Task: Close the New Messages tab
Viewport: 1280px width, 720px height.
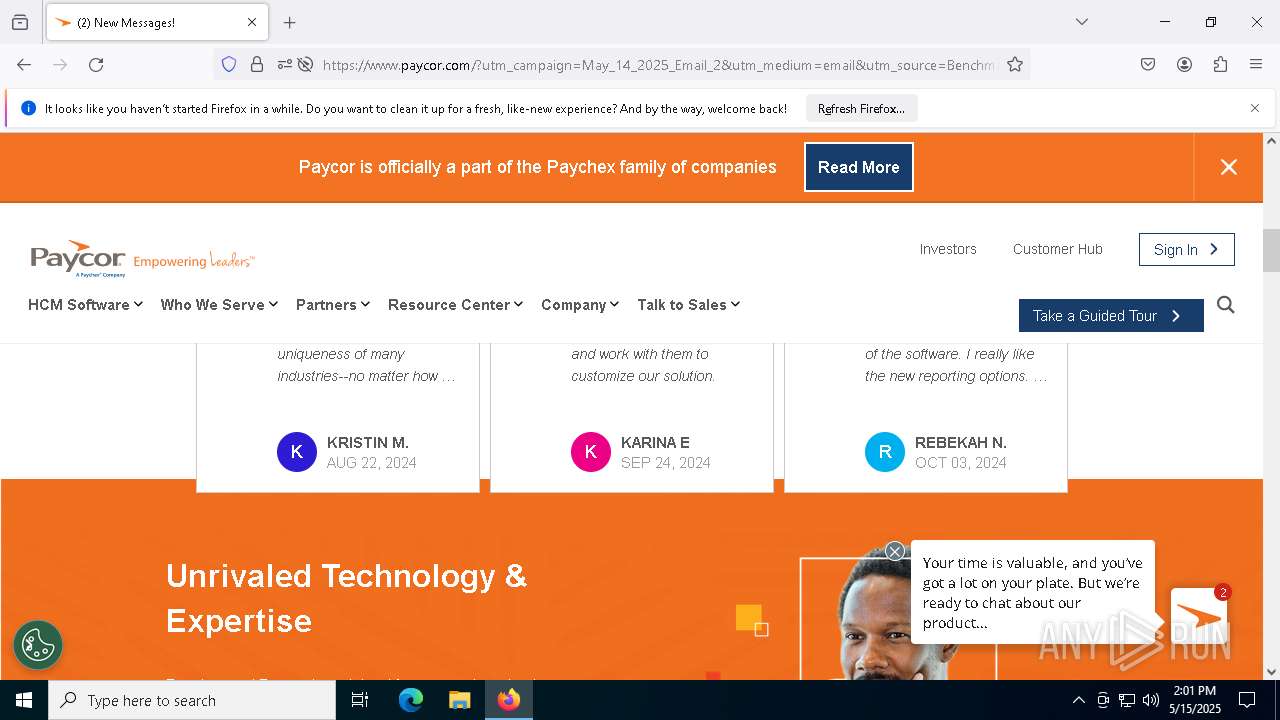Action: pos(252,22)
